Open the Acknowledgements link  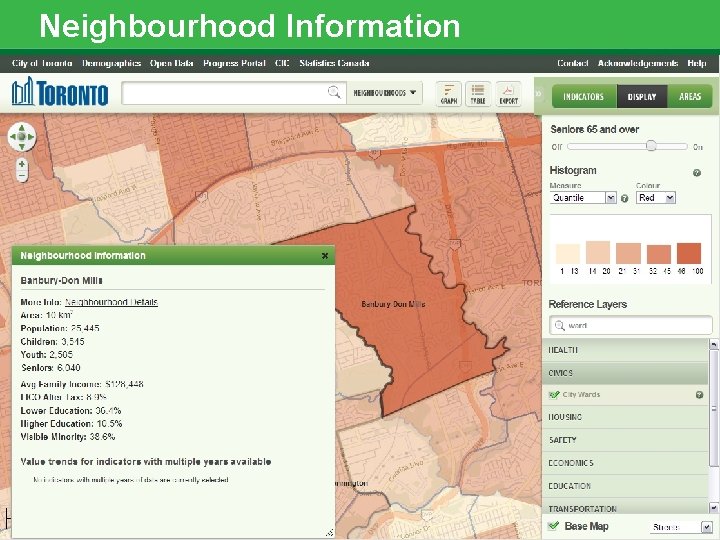click(638, 63)
